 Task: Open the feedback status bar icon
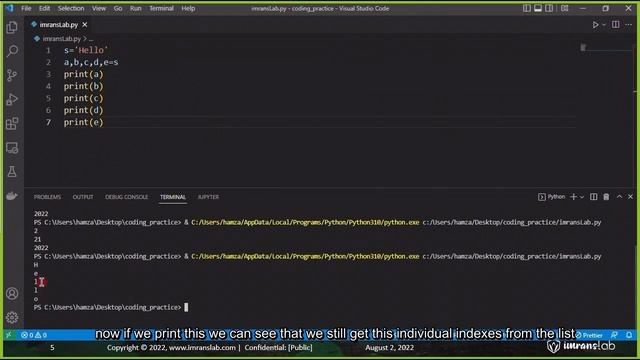(x=614, y=335)
